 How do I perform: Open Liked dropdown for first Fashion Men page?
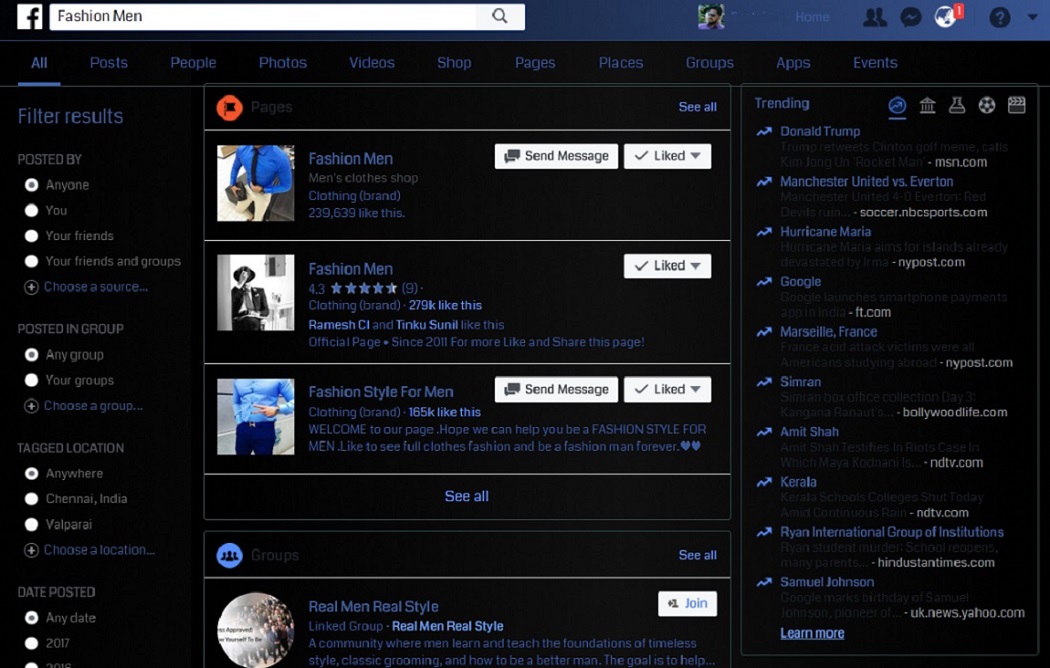667,156
